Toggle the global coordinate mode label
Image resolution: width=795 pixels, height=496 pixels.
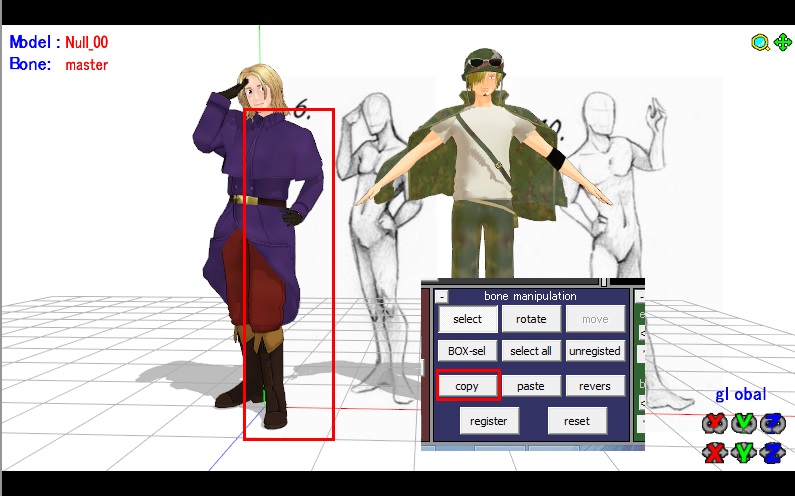740,395
